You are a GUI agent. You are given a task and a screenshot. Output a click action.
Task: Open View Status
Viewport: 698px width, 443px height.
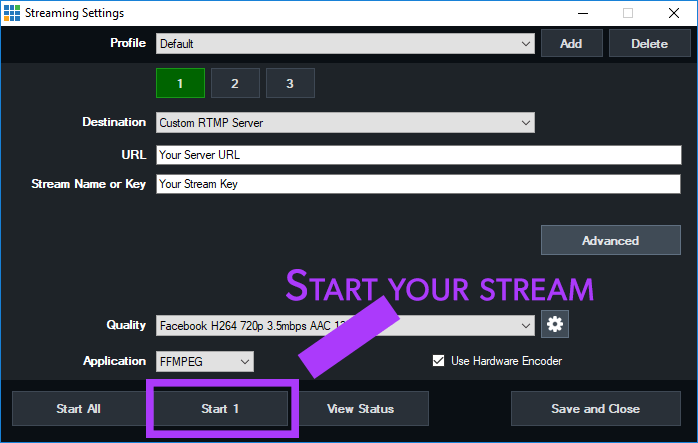coord(362,408)
